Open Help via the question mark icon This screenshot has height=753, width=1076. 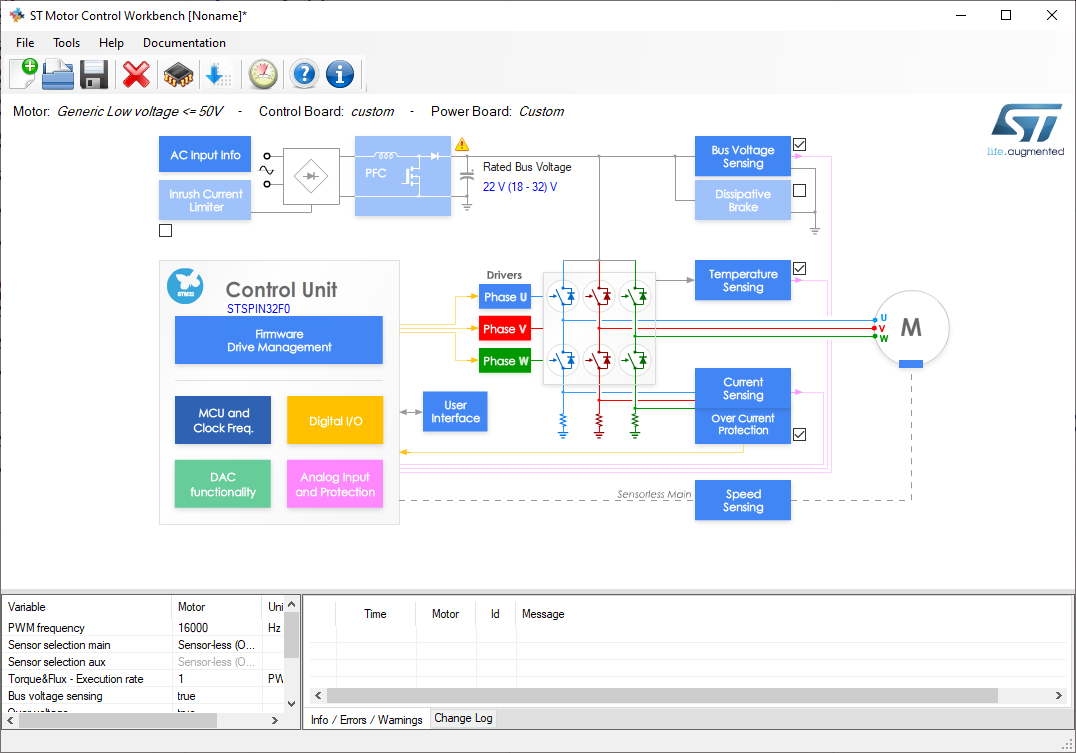tap(303, 73)
